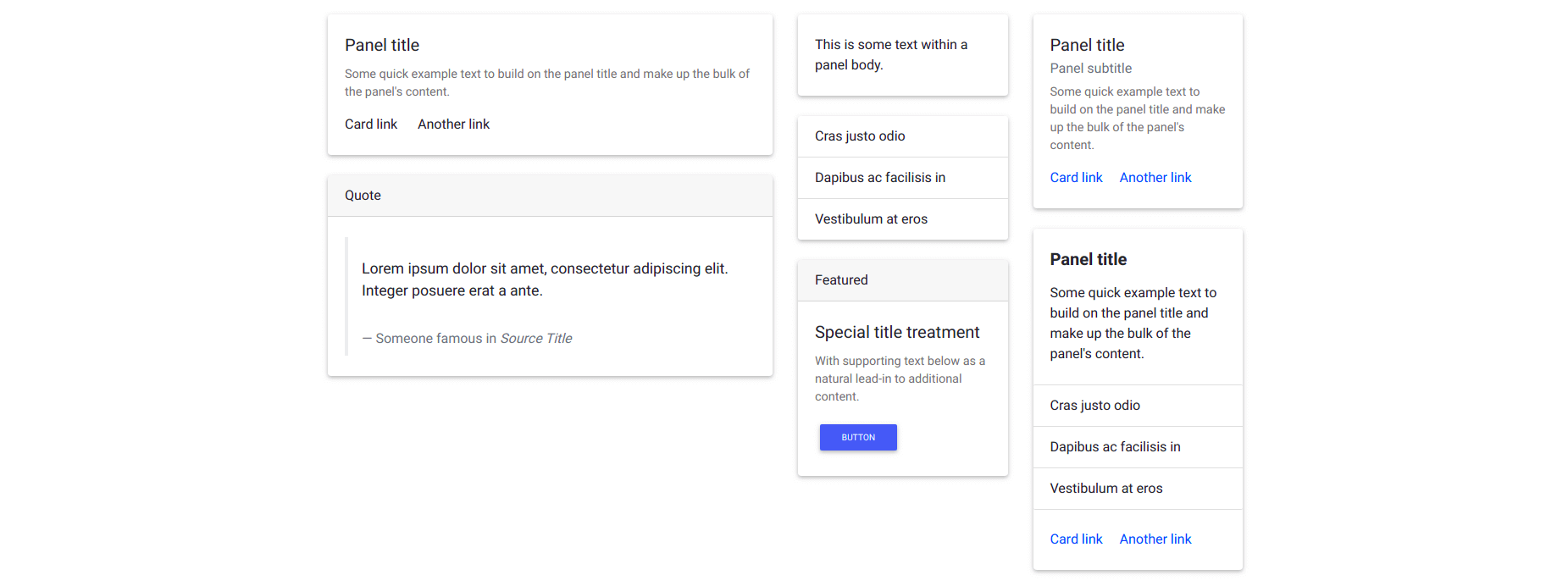Open 'Card link' under Vestibulum list, right card

1076,539
